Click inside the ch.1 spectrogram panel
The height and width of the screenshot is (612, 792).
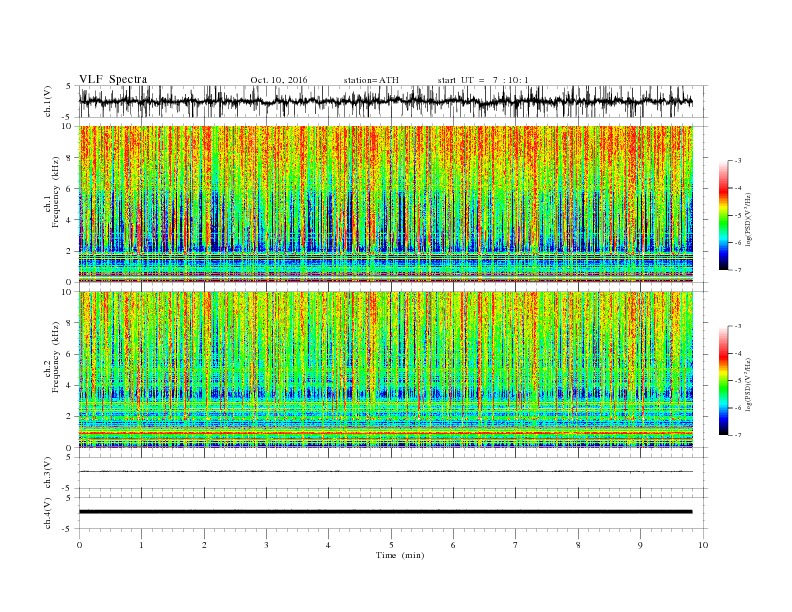coord(386,204)
